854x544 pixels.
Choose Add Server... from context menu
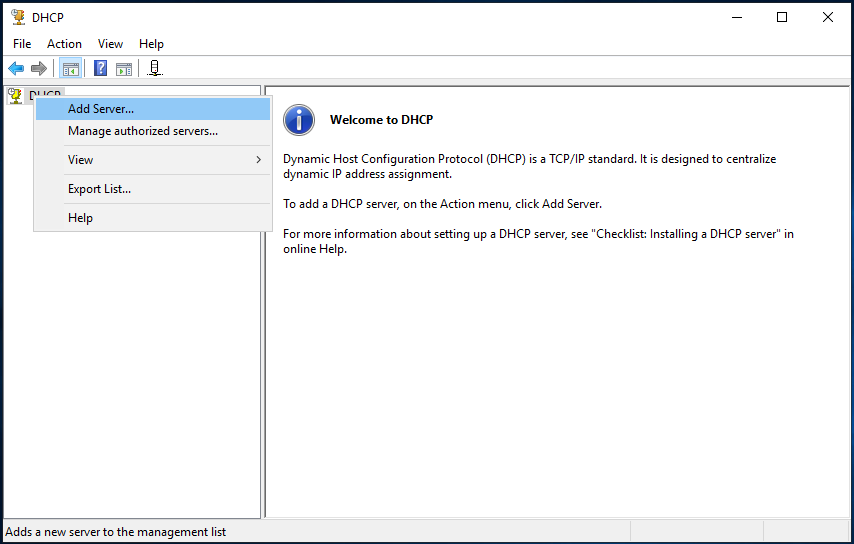click(101, 109)
